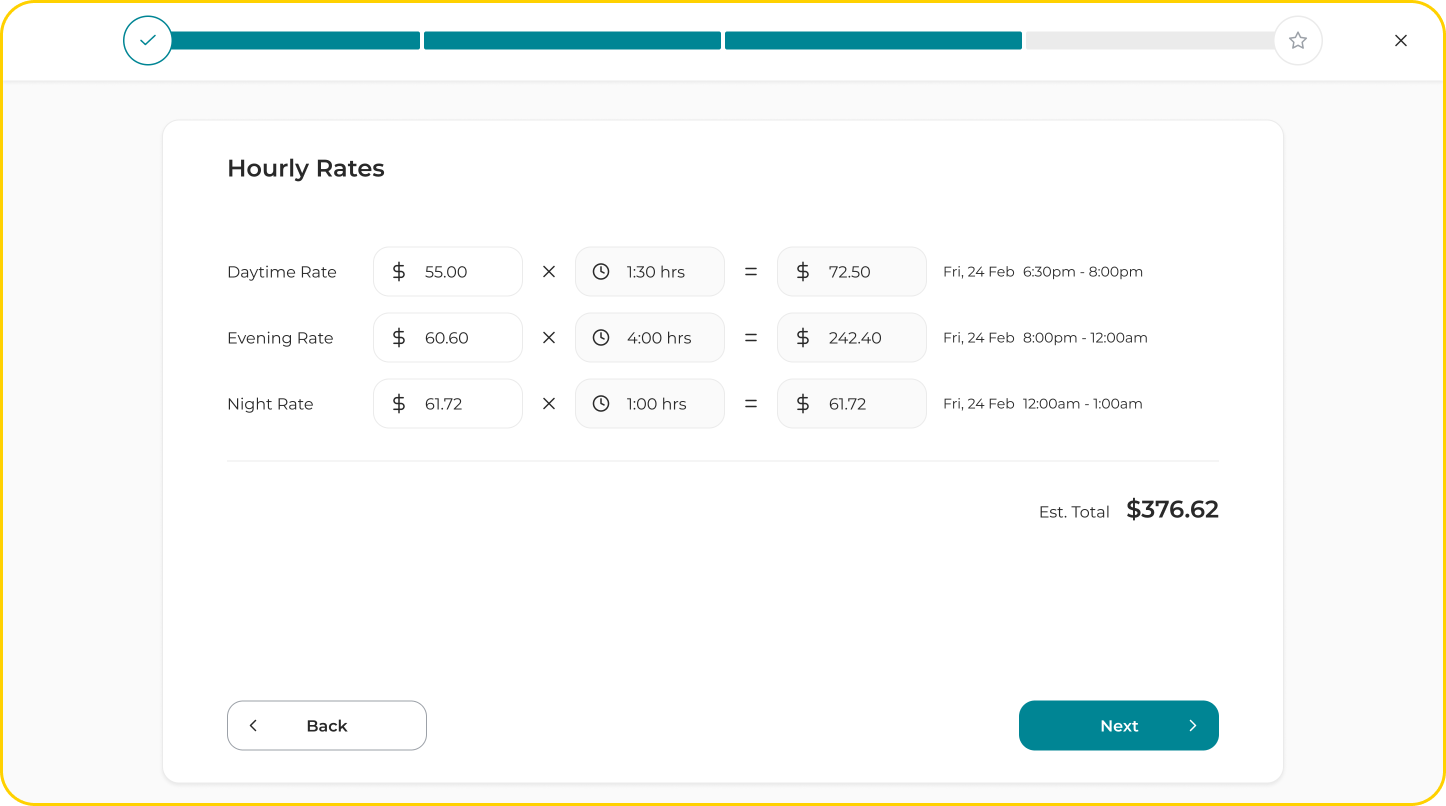Proceed with the Next button
The width and height of the screenshot is (1446, 806).
click(1118, 726)
